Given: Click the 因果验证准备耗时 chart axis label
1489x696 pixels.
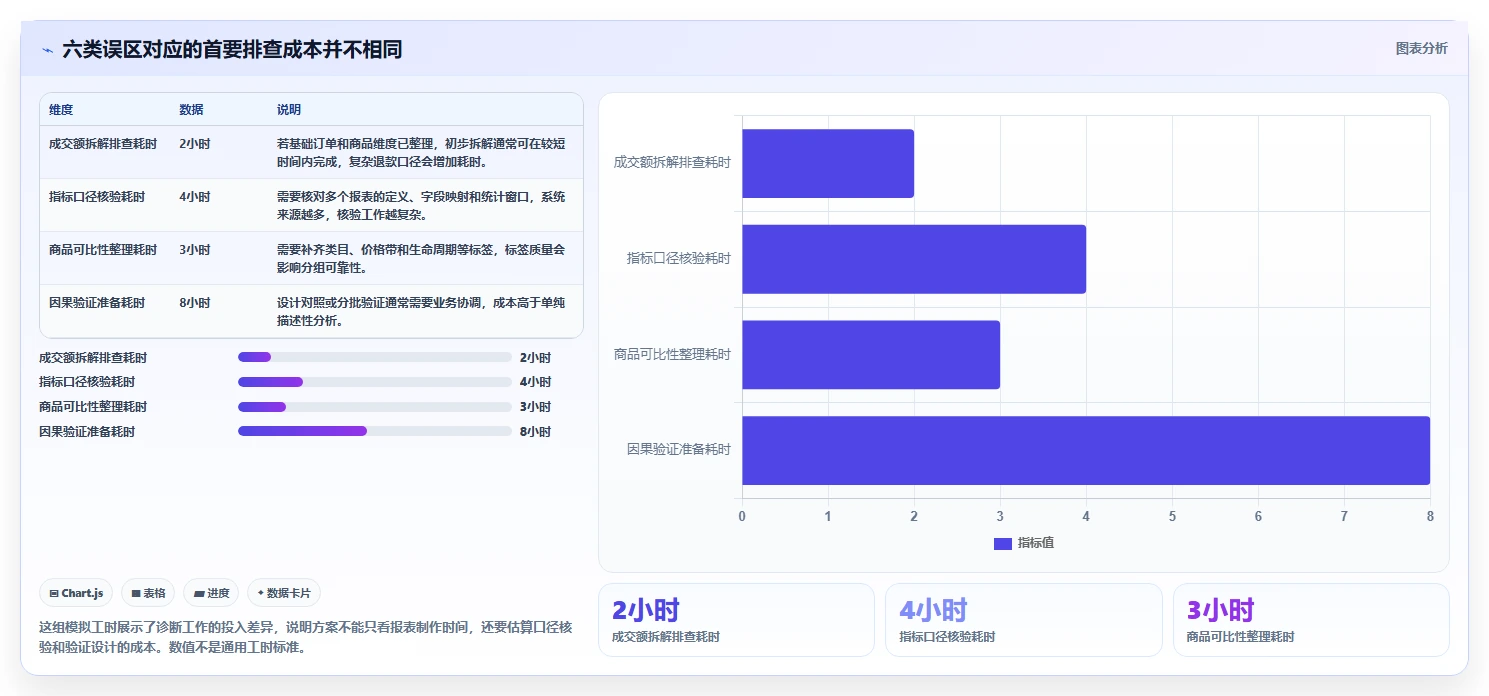Looking at the screenshot, I should 678,450.
